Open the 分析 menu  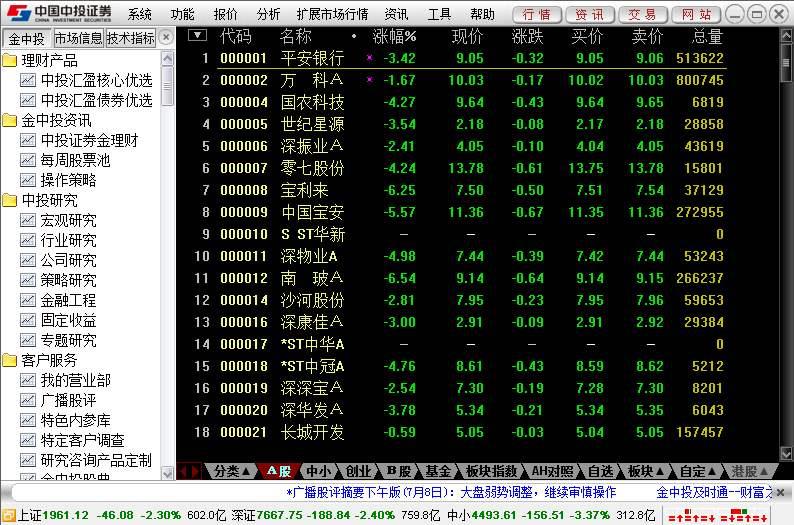point(268,14)
